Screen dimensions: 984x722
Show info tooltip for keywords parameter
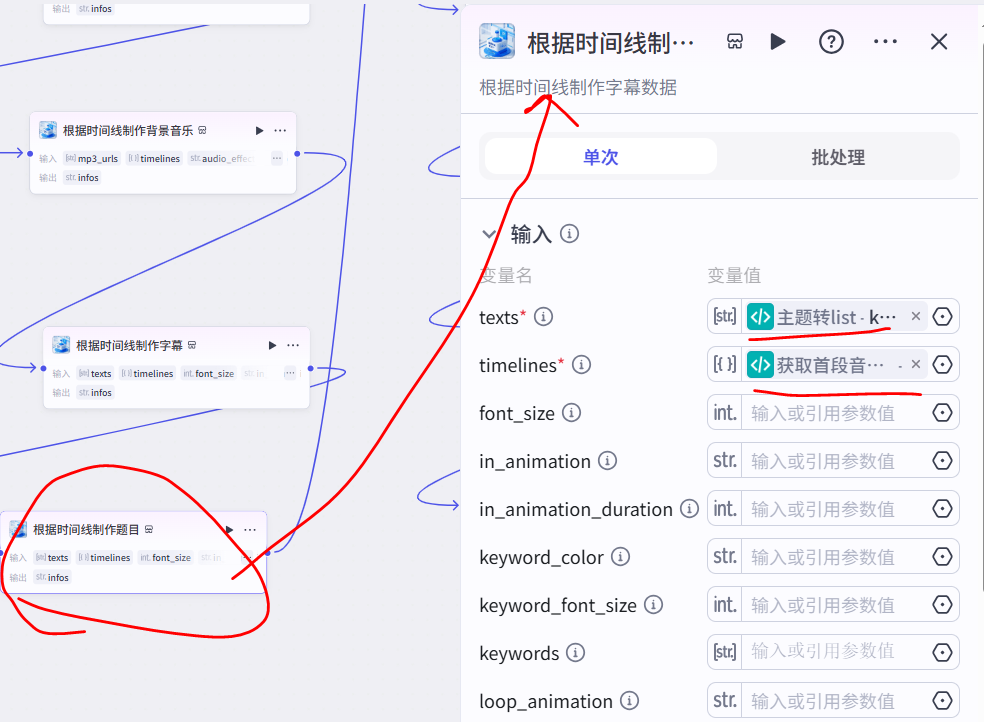(x=575, y=653)
